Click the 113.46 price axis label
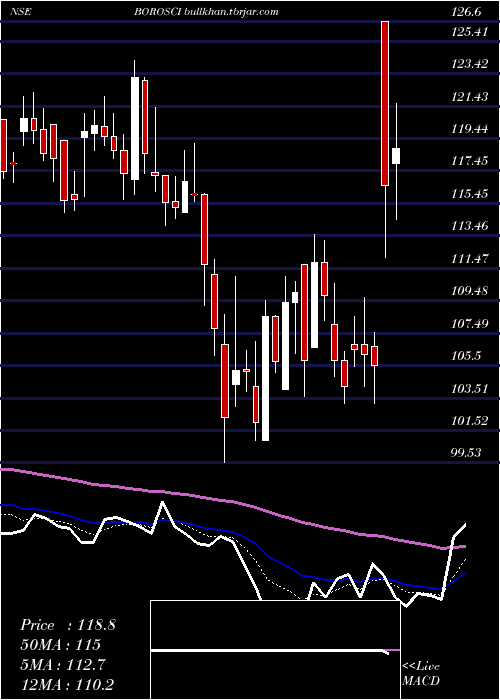 point(470,226)
